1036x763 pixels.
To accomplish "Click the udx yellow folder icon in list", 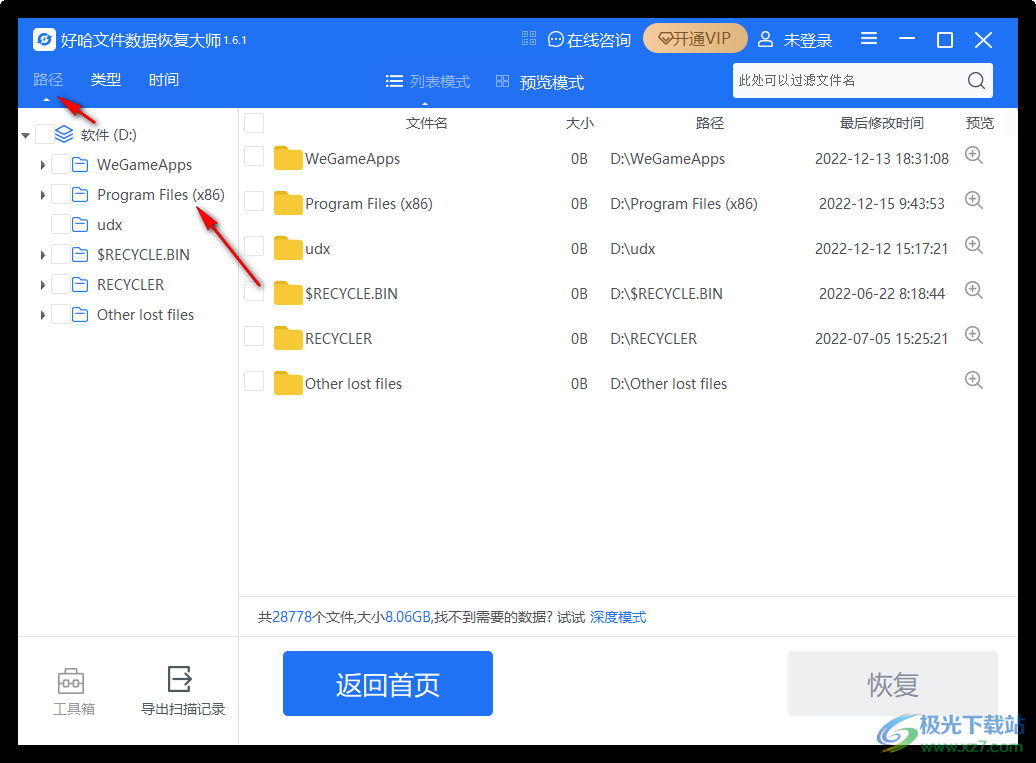I will click(x=288, y=248).
